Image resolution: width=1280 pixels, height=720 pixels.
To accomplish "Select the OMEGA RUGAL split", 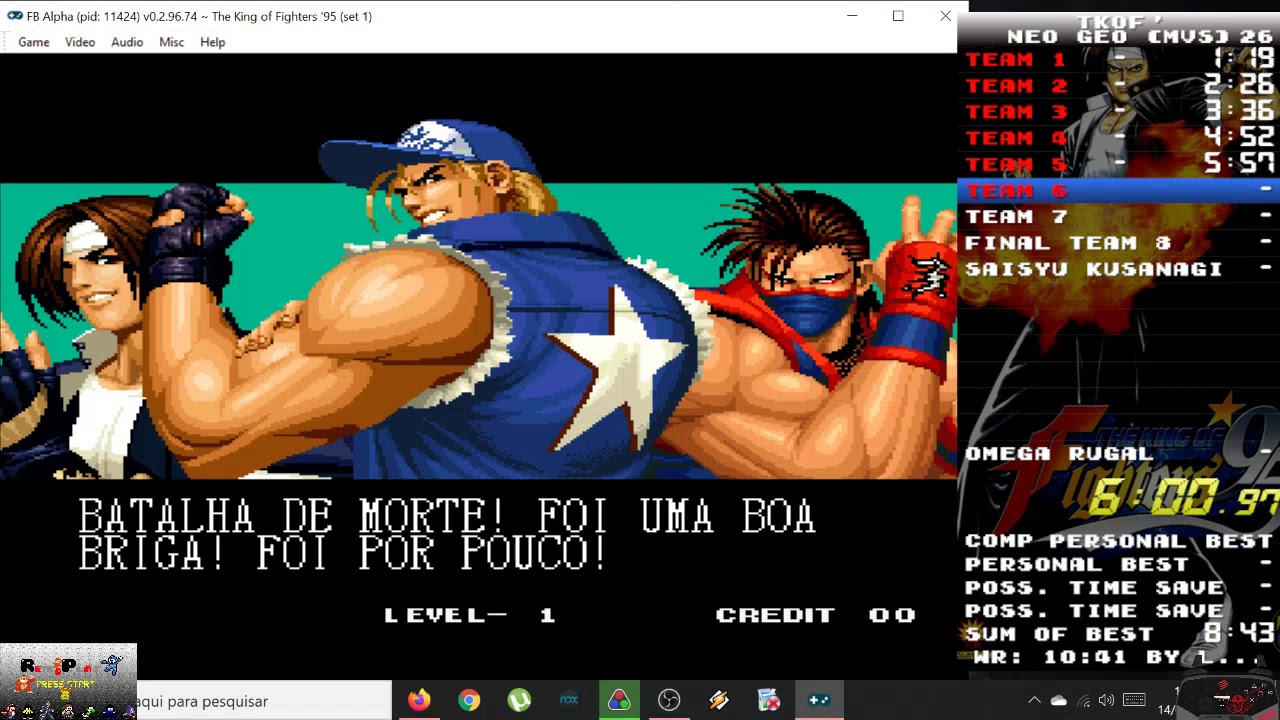I will pyautogui.click(x=1118, y=453).
